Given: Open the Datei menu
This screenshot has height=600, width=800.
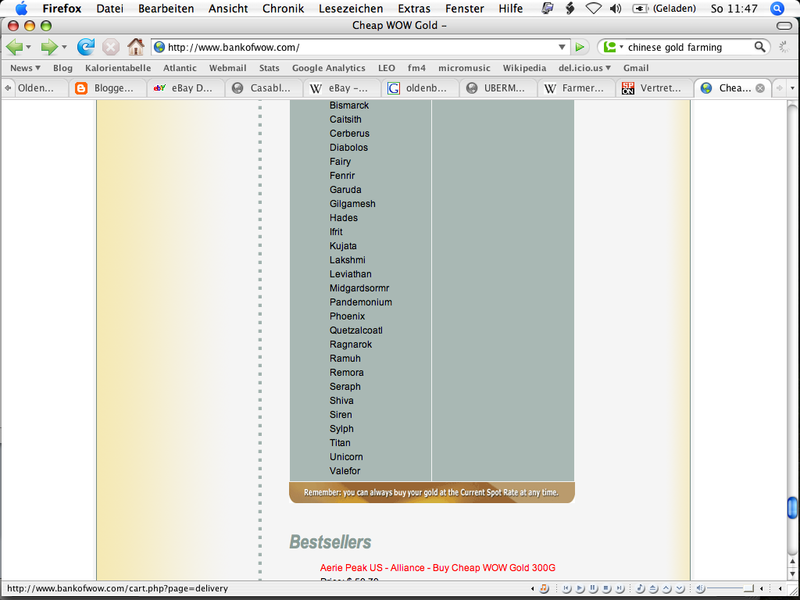Looking at the screenshot, I should point(110,8).
